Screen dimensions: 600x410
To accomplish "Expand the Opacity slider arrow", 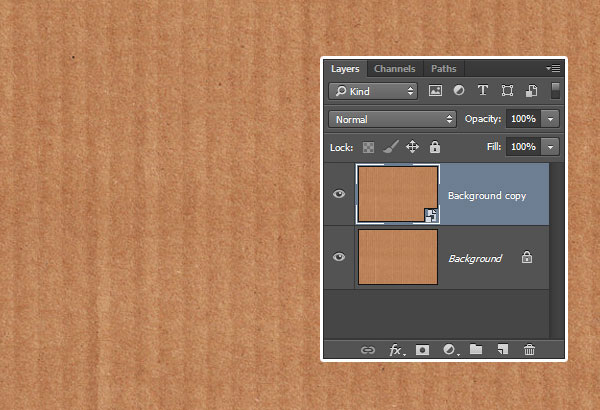I will (550, 119).
